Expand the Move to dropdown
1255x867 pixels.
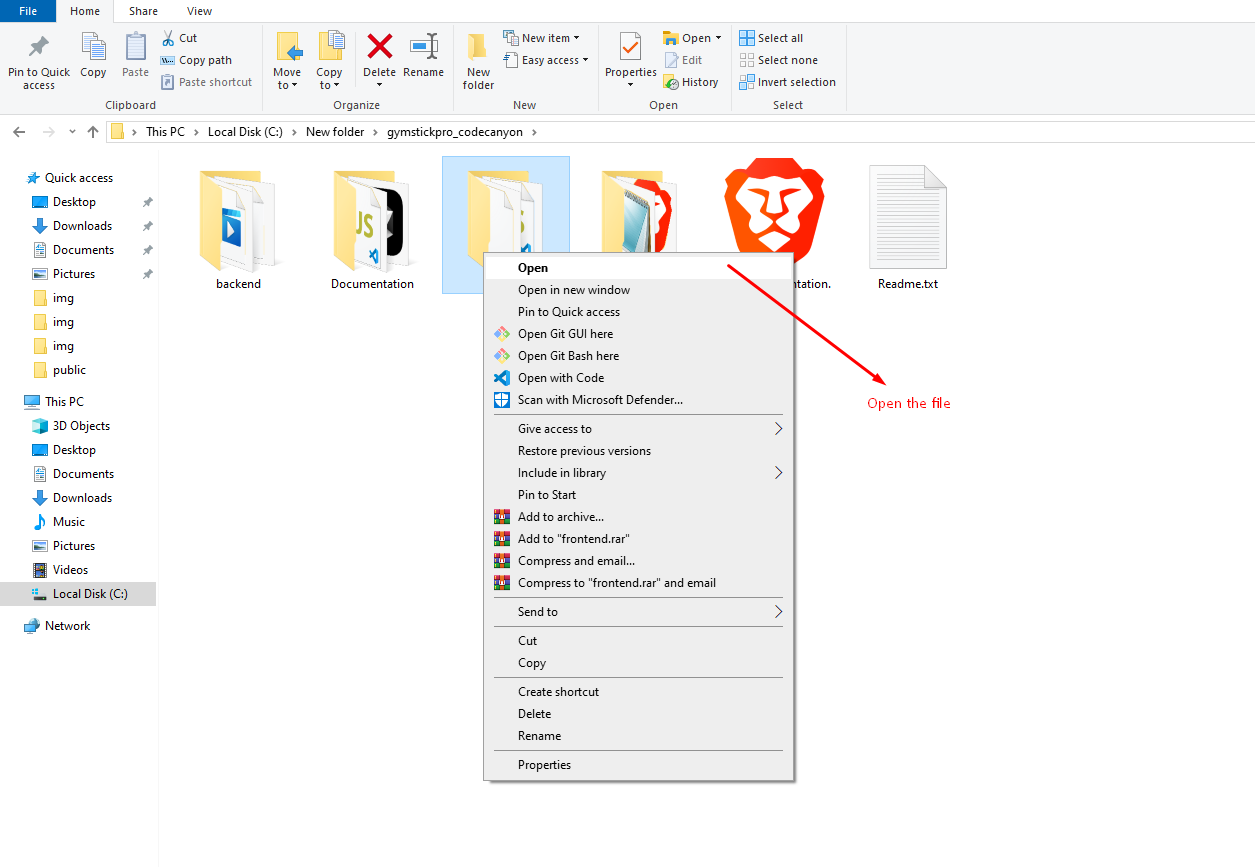288,85
